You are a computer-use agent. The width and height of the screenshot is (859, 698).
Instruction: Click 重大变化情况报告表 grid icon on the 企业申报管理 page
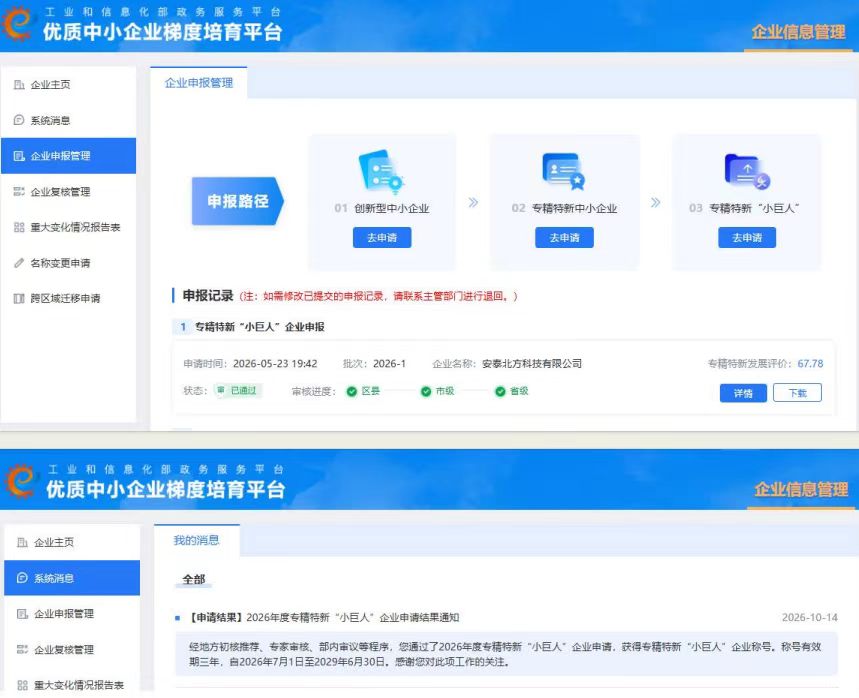coord(19,227)
